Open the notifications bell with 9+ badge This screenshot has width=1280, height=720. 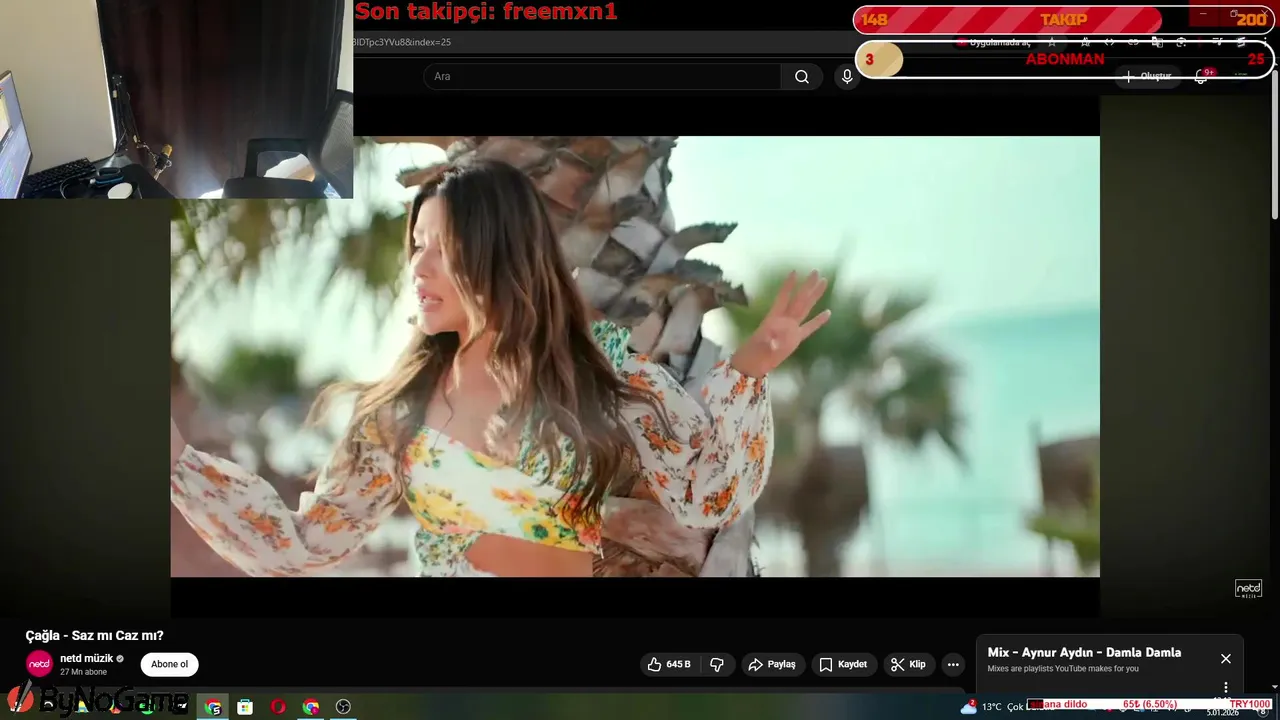coord(1203,76)
